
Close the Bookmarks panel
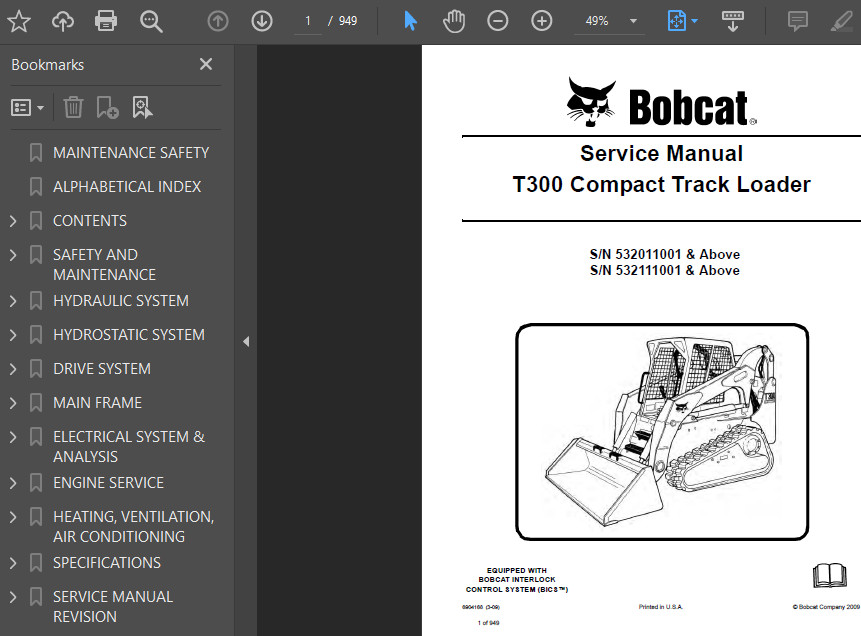point(206,64)
